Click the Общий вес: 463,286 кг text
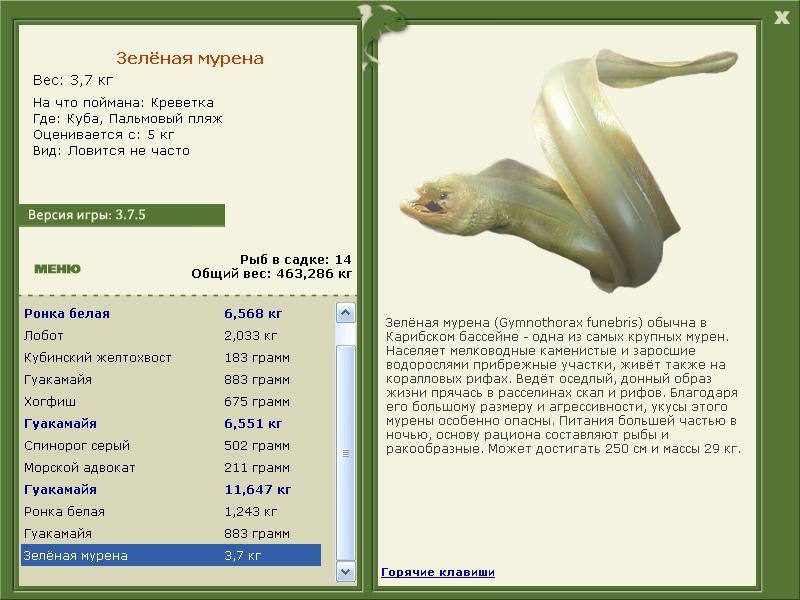This screenshot has height=600, width=800. coord(271,274)
